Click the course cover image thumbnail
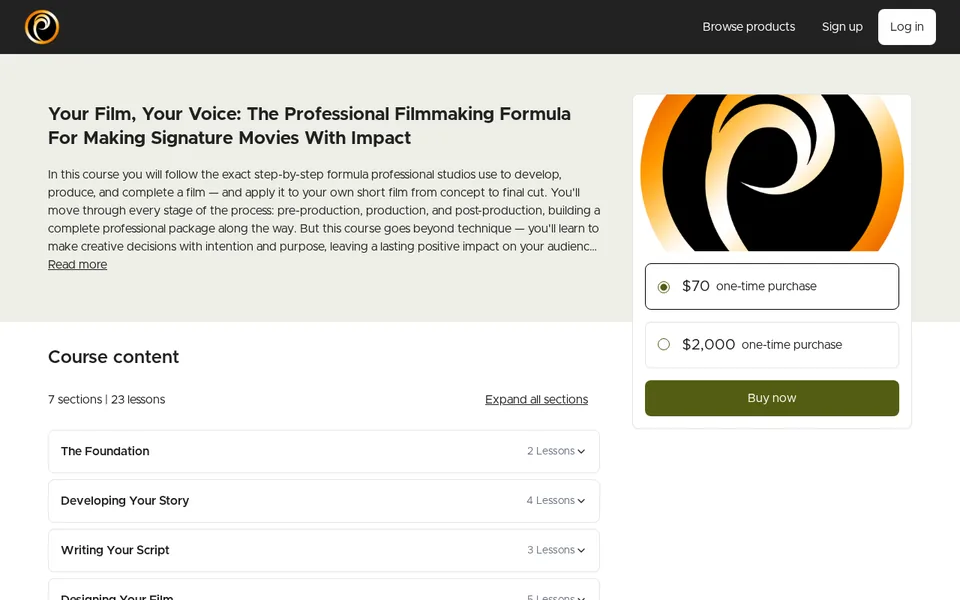This screenshot has width=960, height=600. [771, 173]
